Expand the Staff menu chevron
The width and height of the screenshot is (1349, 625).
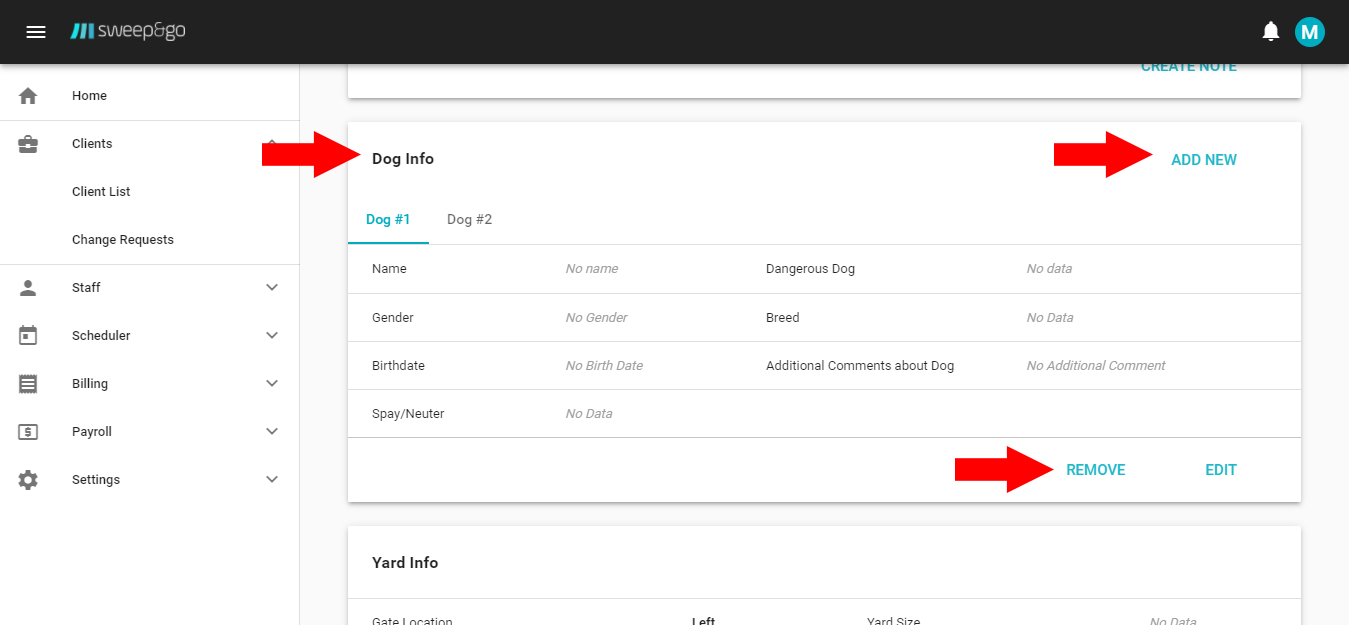(x=272, y=288)
